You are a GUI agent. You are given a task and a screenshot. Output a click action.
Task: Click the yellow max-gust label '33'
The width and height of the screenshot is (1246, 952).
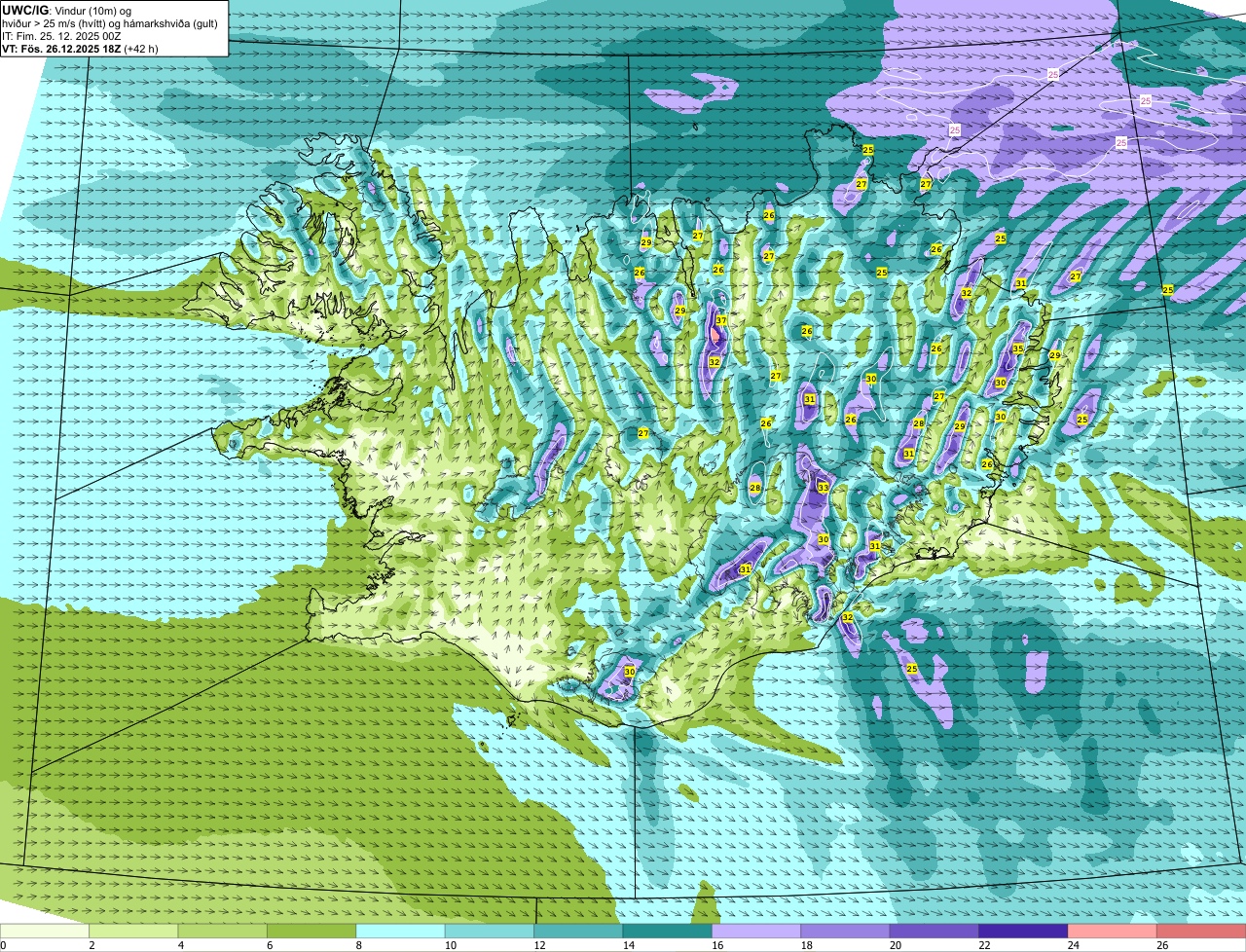(x=824, y=488)
